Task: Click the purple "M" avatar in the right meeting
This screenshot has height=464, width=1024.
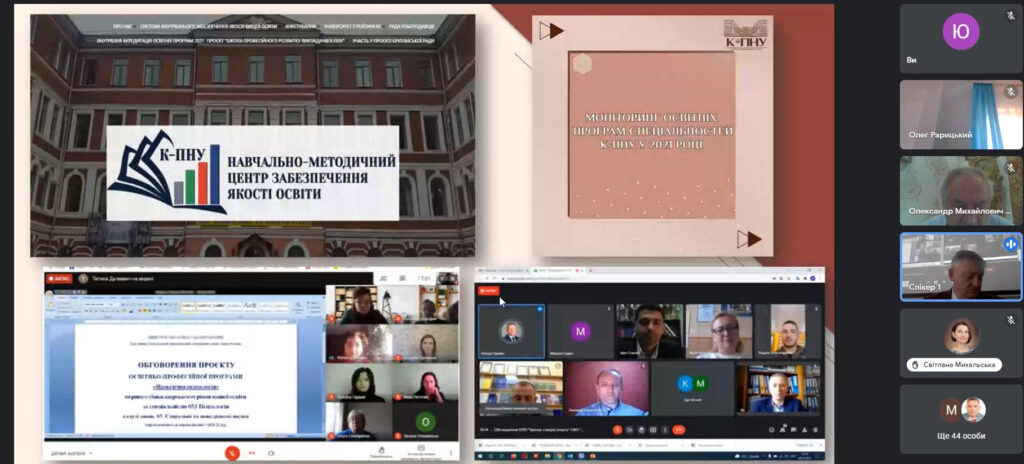Action: (580, 331)
